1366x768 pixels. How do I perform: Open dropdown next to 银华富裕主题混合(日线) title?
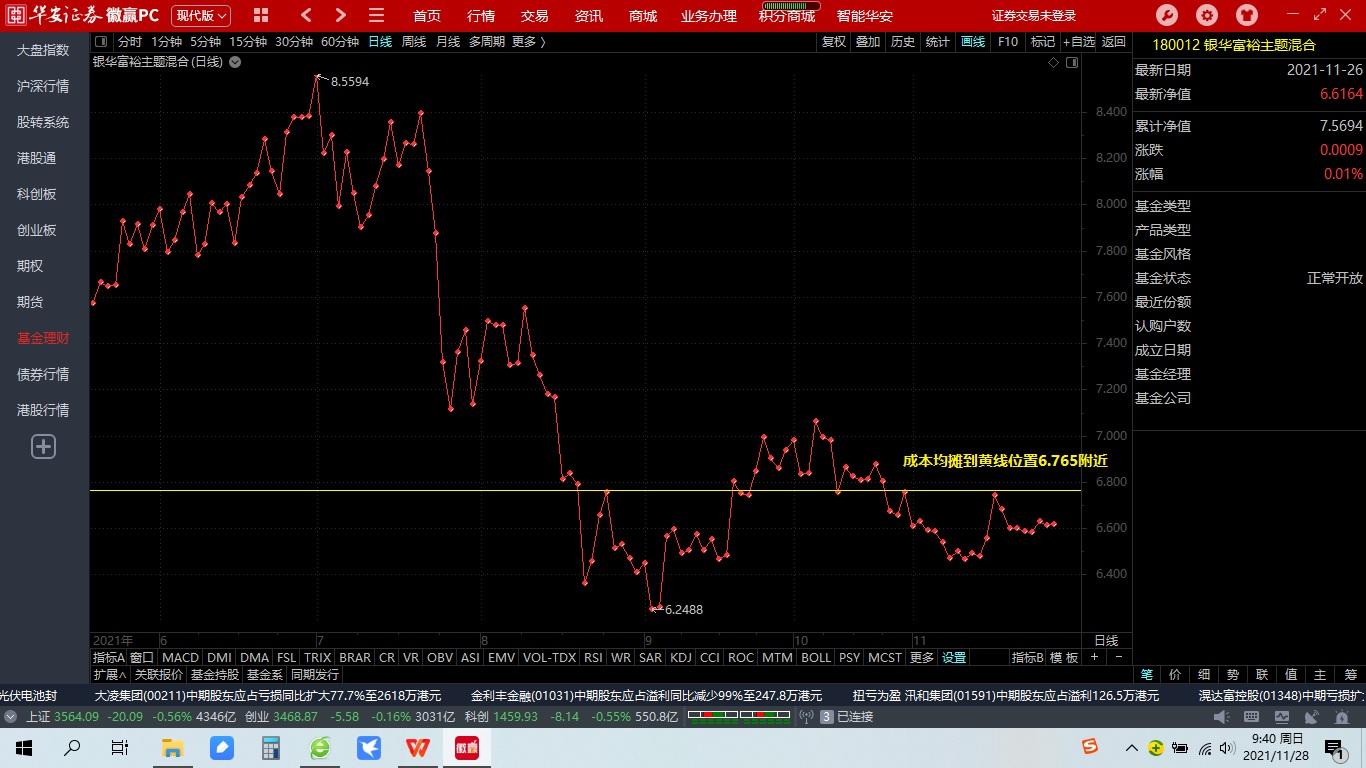tap(235, 62)
